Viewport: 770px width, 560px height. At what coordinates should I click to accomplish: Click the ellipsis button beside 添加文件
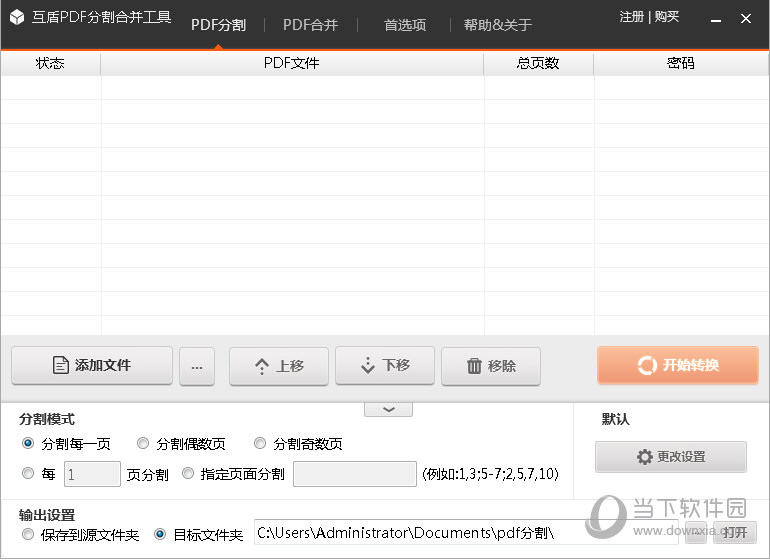pyautogui.click(x=197, y=366)
